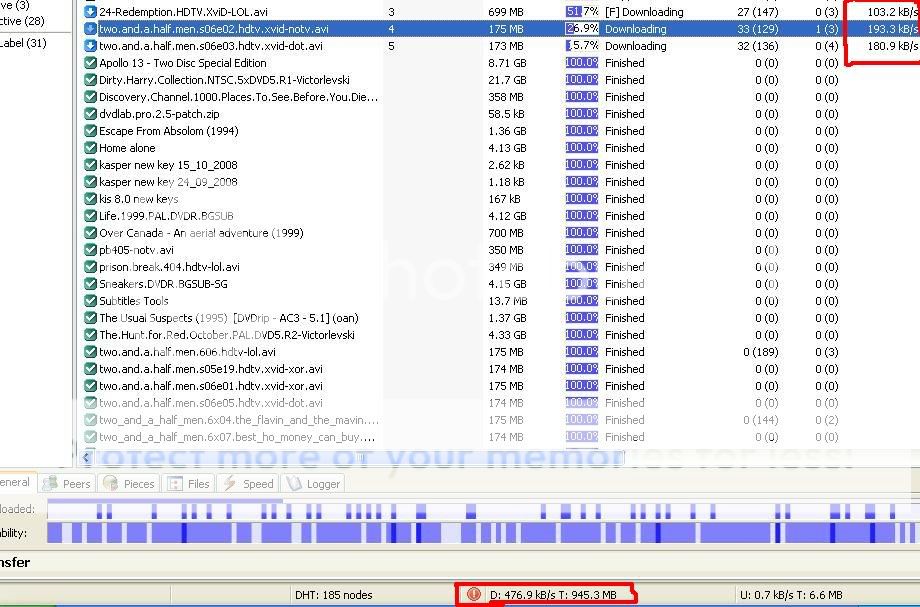920x607 pixels.
Task: Click the green finished checkmark beside Apollo 13
Action: [x=91, y=63]
